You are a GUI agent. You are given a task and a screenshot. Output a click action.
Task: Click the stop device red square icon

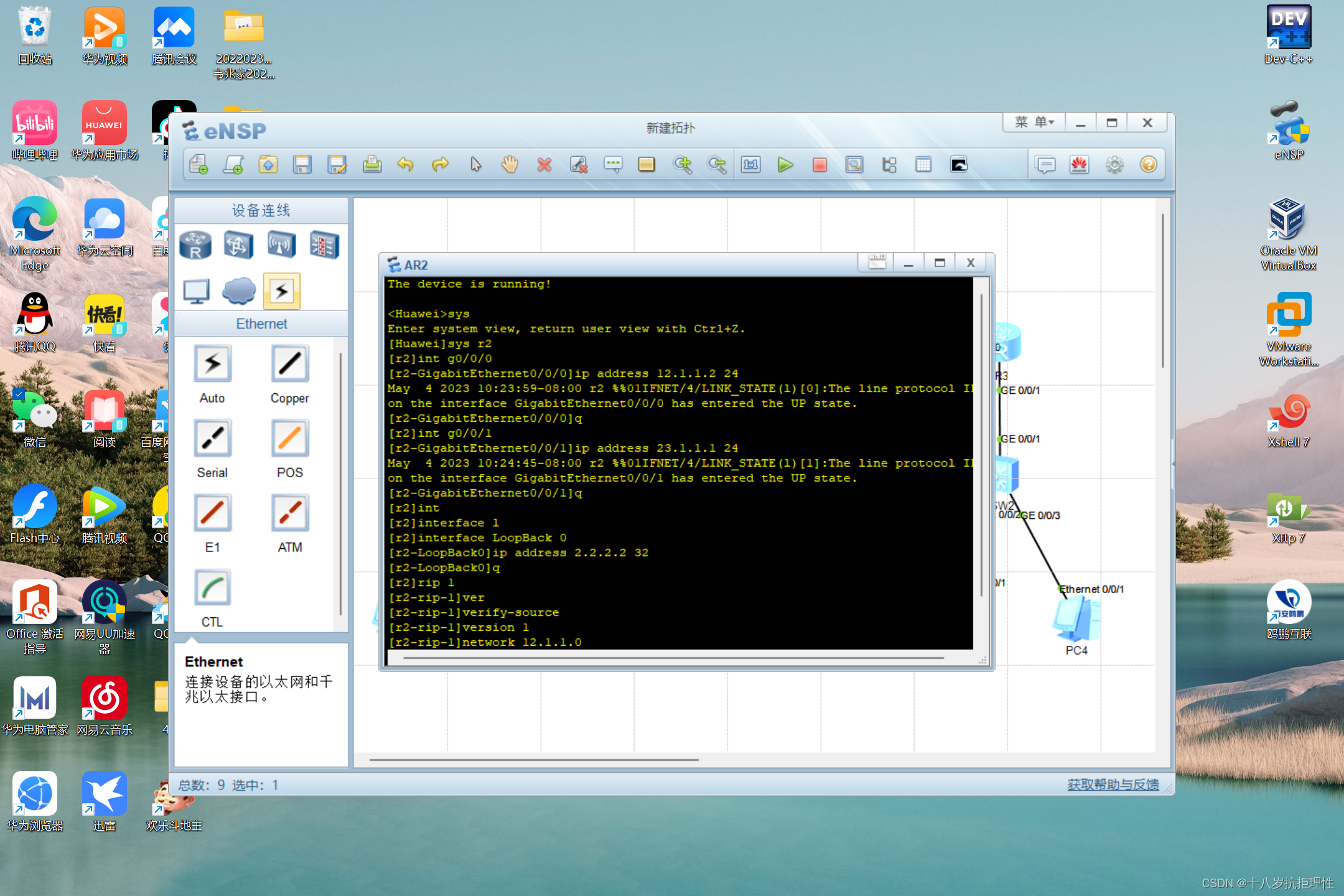[x=819, y=165]
